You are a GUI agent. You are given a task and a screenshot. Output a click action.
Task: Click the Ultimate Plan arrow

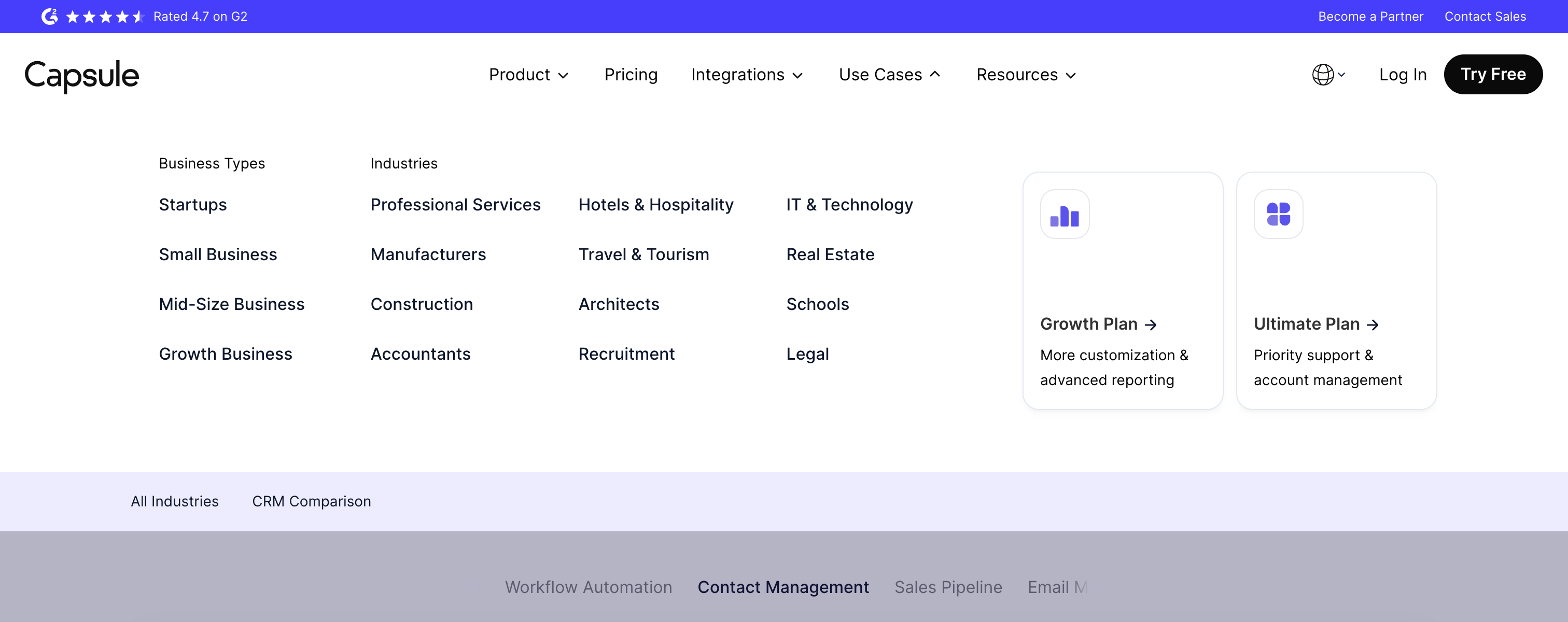[x=1373, y=325]
